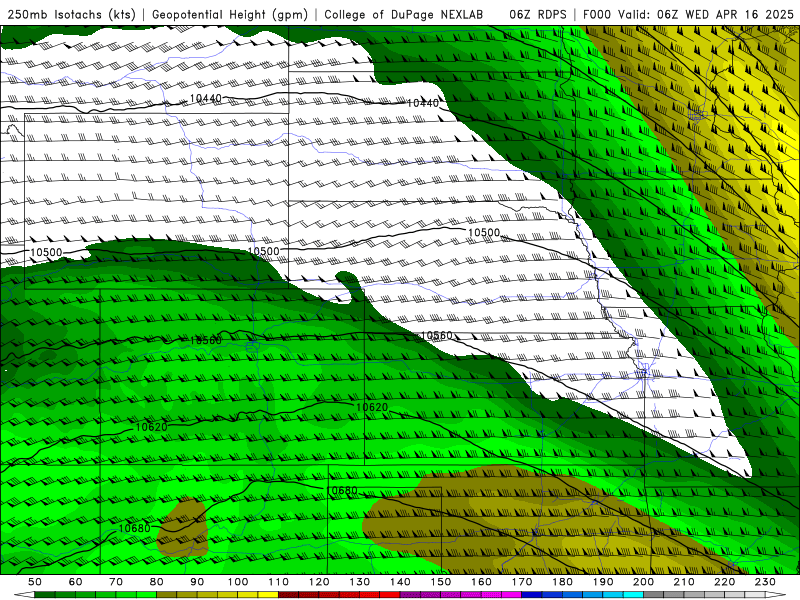Click the easternmost 10500 contour label

484,233
